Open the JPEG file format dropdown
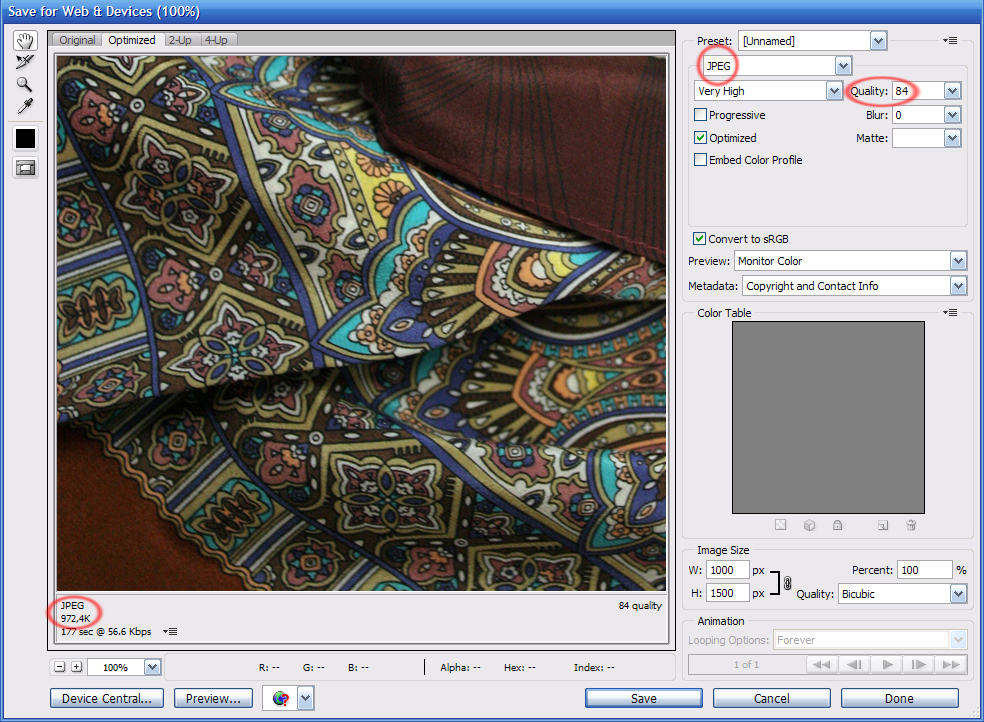The height and width of the screenshot is (722, 984). tap(843, 66)
